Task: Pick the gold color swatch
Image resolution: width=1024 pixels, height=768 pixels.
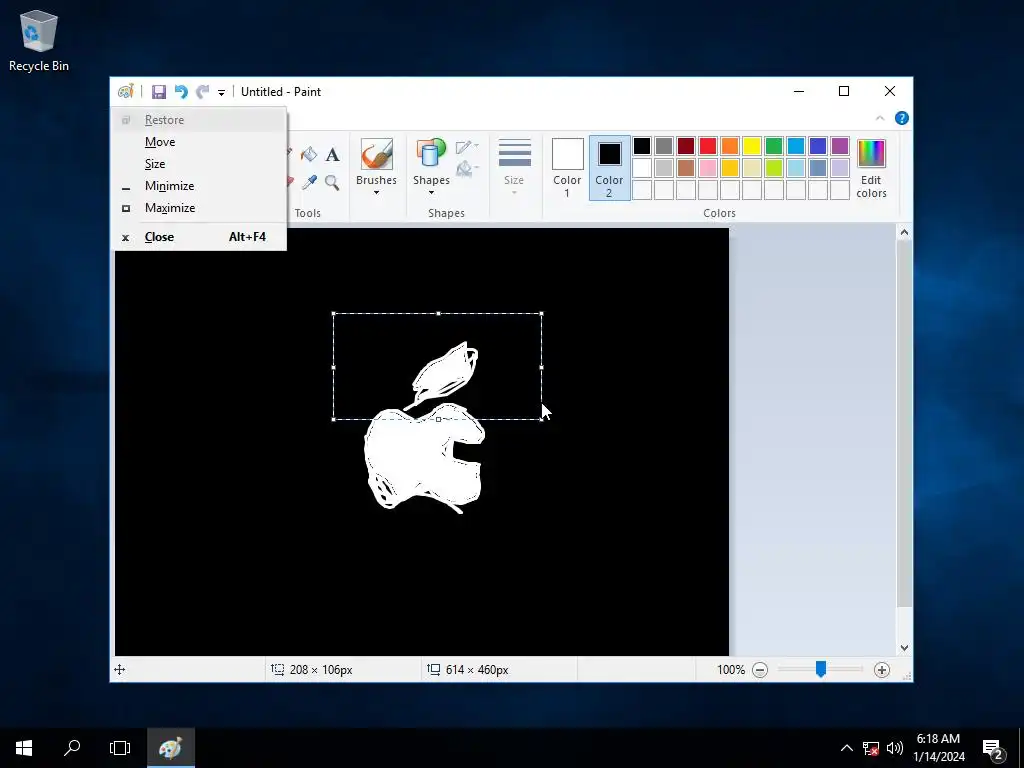Action: [729, 168]
